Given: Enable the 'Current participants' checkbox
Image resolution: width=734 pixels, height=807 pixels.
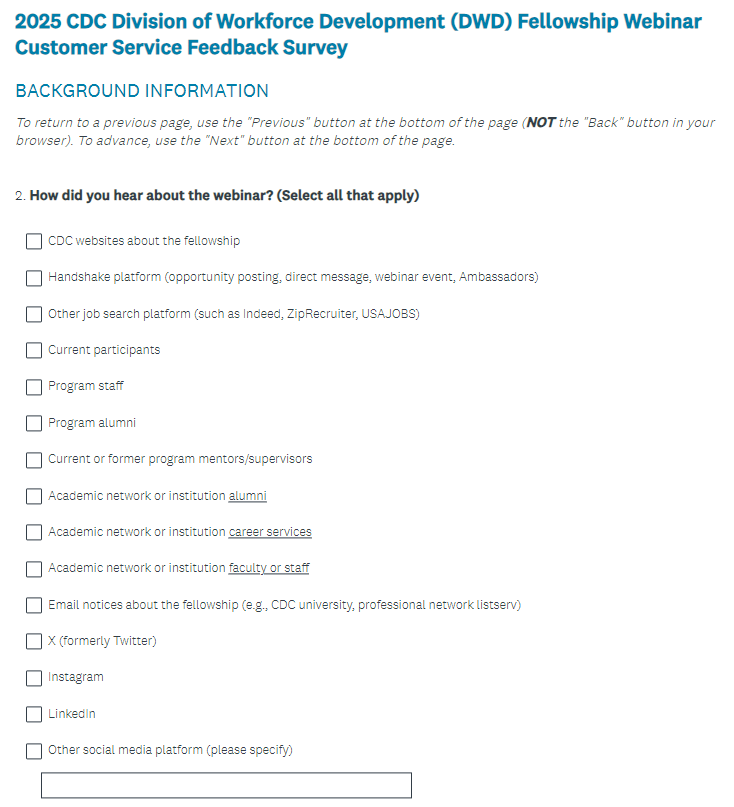Looking at the screenshot, I should pyautogui.click(x=34, y=350).
